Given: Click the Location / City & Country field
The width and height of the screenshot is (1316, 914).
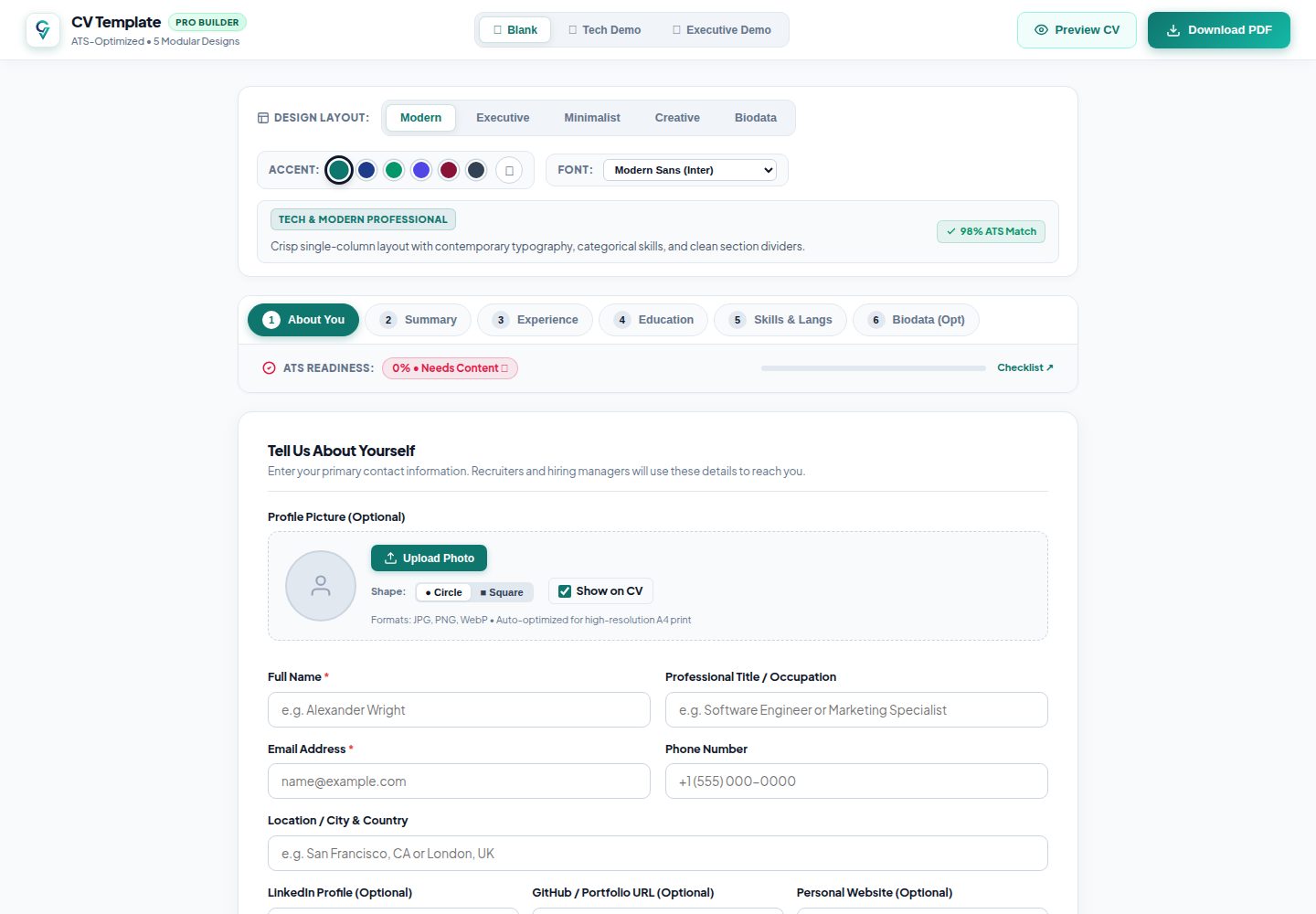Looking at the screenshot, I should (x=658, y=854).
